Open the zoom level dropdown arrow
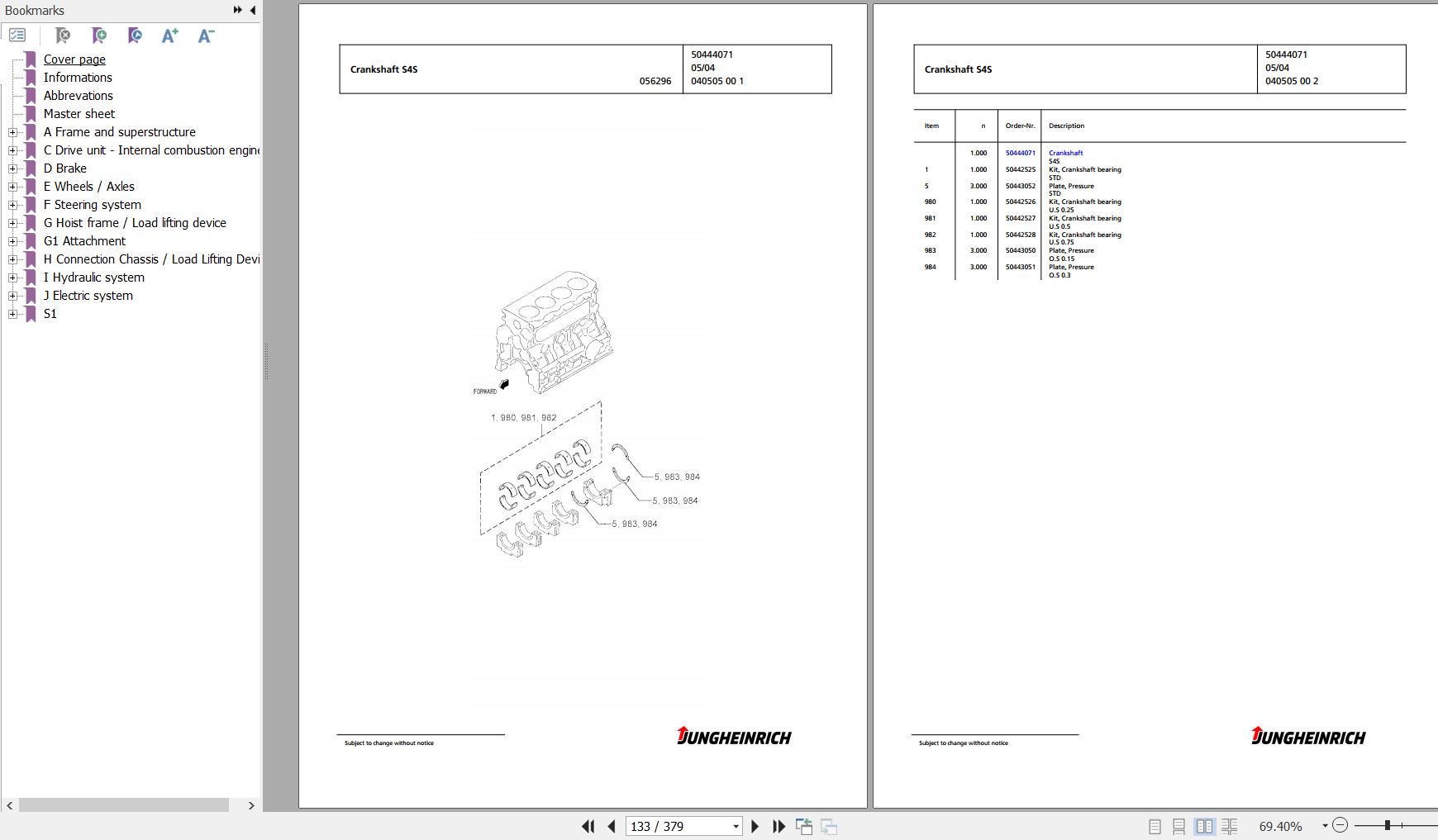The image size is (1438, 840). click(x=1325, y=826)
